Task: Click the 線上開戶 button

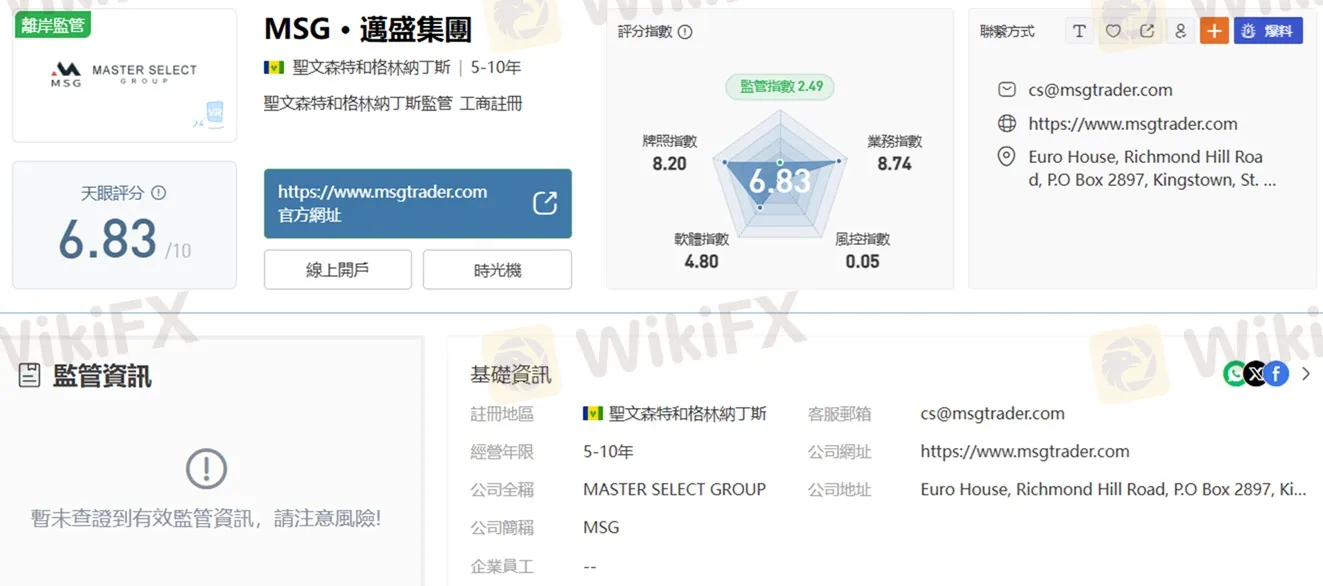Action: (337, 269)
